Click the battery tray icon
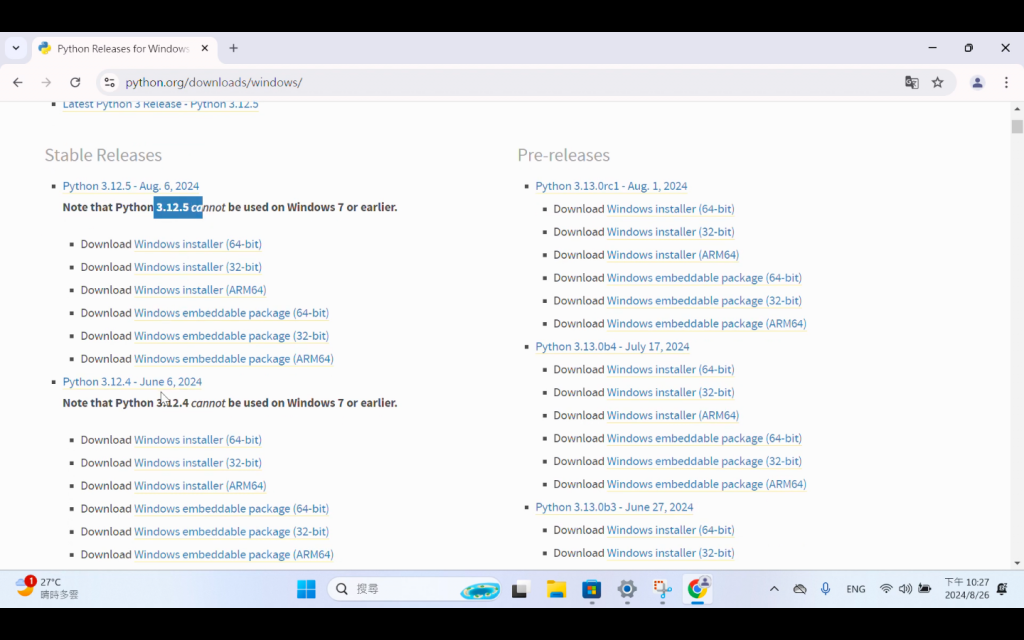 pyautogui.click(x=925, y=589)
